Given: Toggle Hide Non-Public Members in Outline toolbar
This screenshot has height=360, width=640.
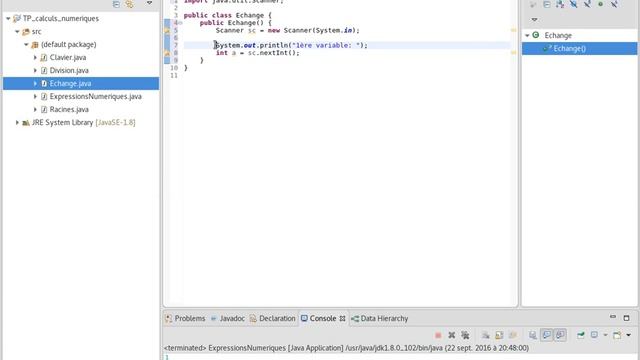Looking at the screenshot, I should [600, 4].
